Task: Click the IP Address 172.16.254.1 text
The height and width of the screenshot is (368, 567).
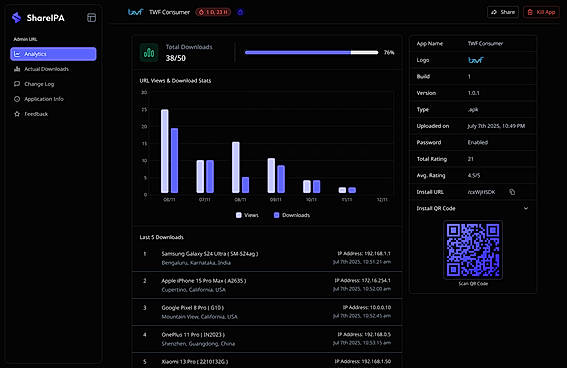Action: pyautogui.click(x=362, y=281)
